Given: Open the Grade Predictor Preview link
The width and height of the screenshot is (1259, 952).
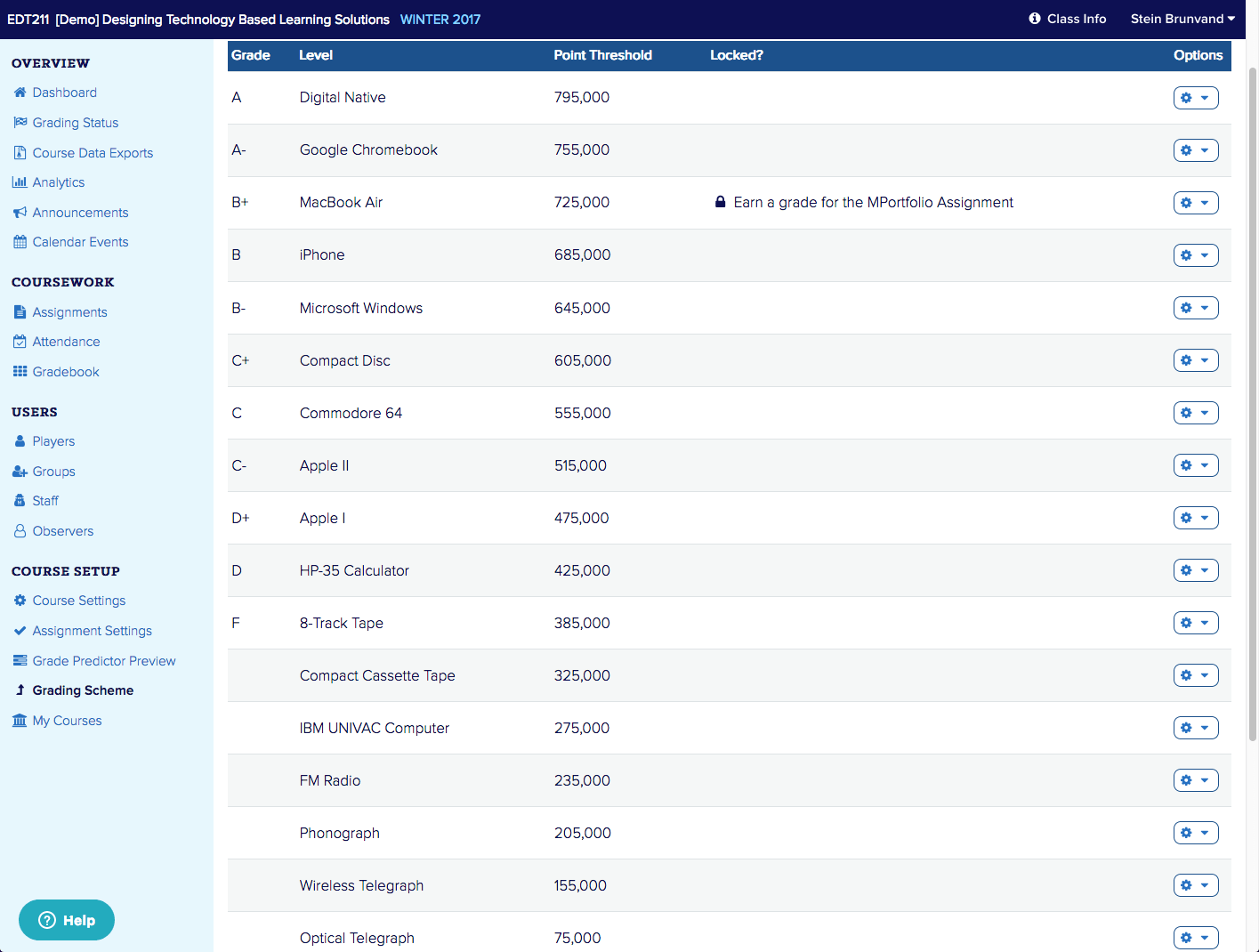Looking at the screenshot, I should pyautogui.click(x=104, y=661).
